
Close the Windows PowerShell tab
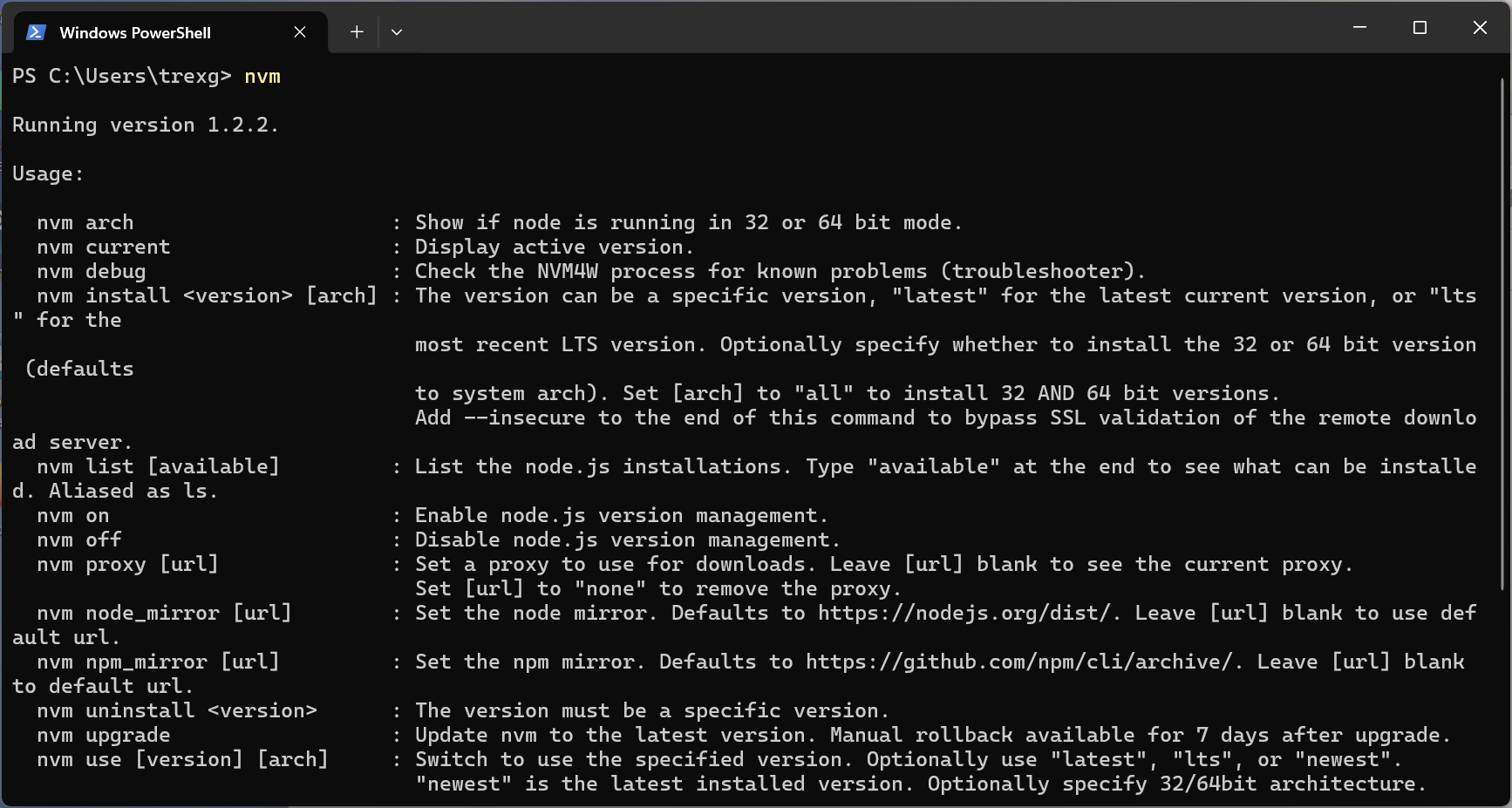tap(300, 32)
